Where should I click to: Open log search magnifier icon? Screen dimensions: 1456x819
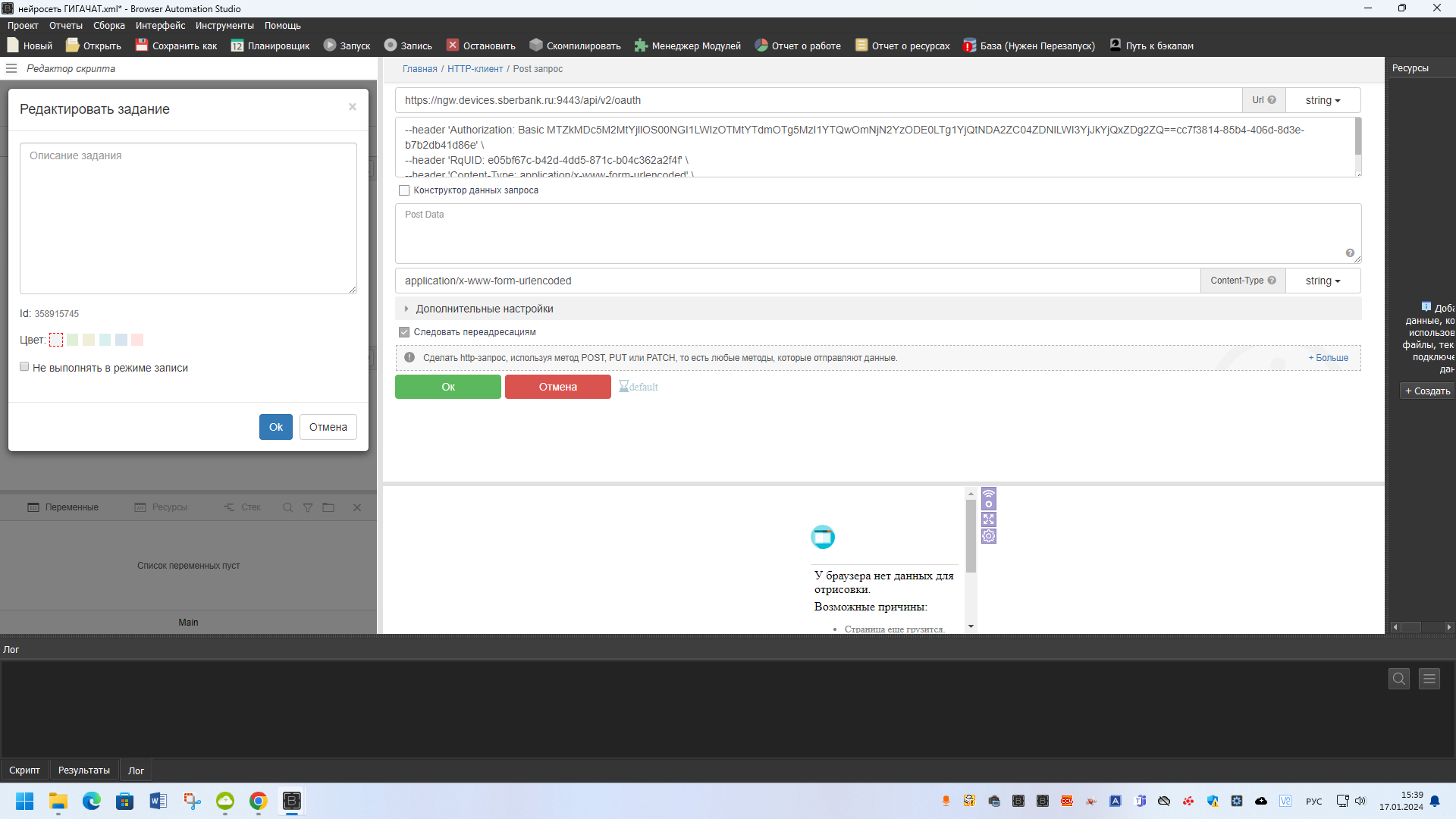coord(1398,679)
